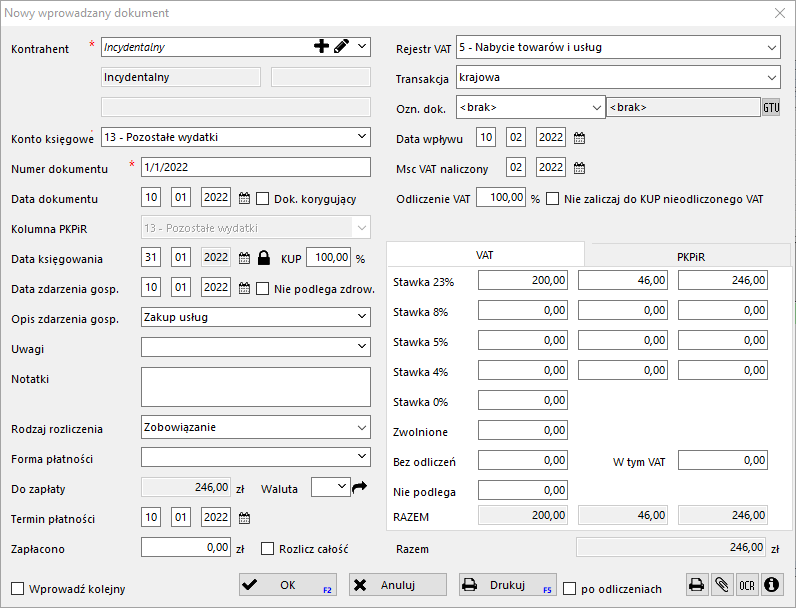The image size is (796, 608).
Task: Edit contractor using pencil icon
Action: click(x=342, y=47)
